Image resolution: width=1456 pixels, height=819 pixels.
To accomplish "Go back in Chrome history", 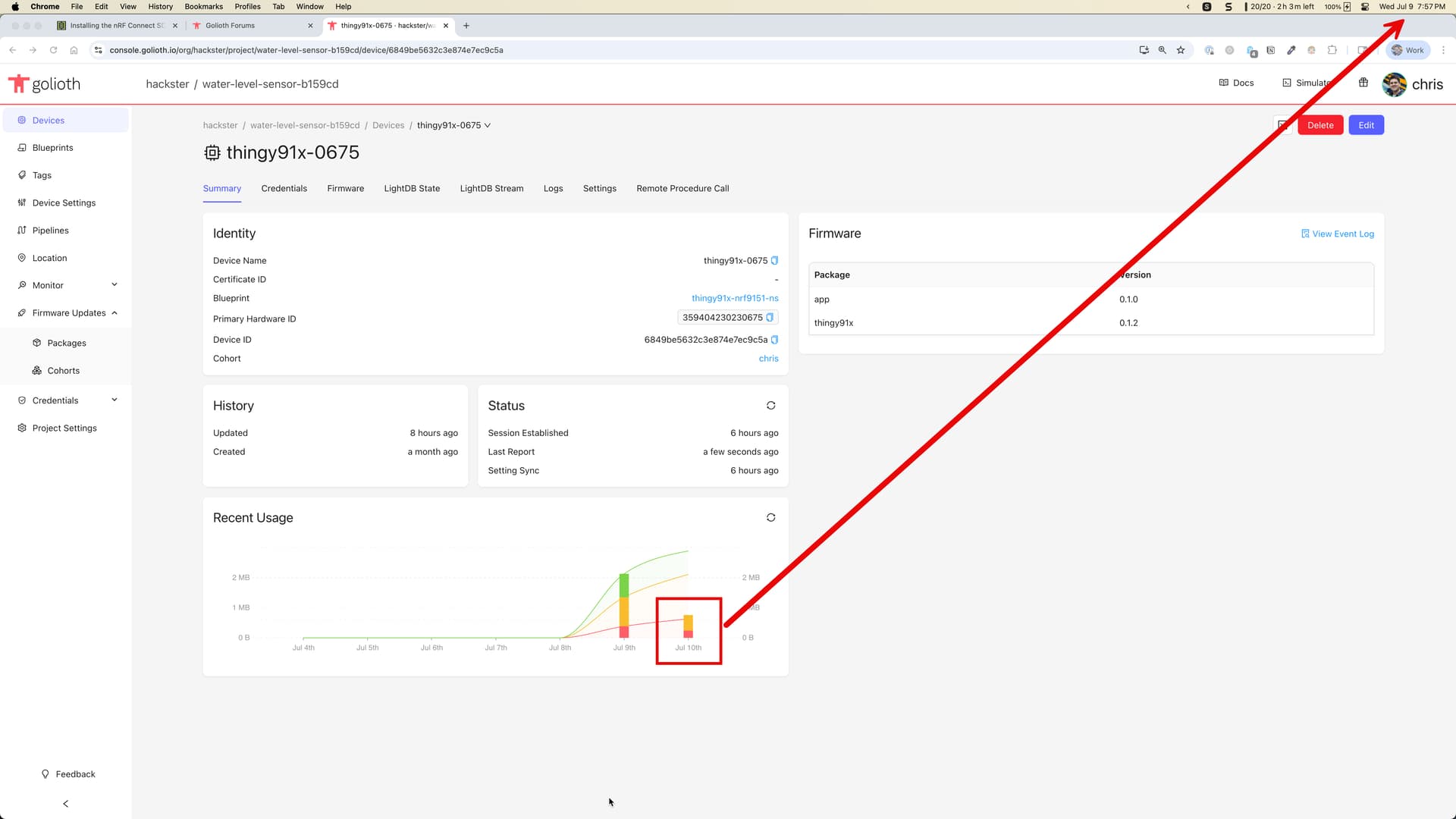I will (x=13, y=50).
